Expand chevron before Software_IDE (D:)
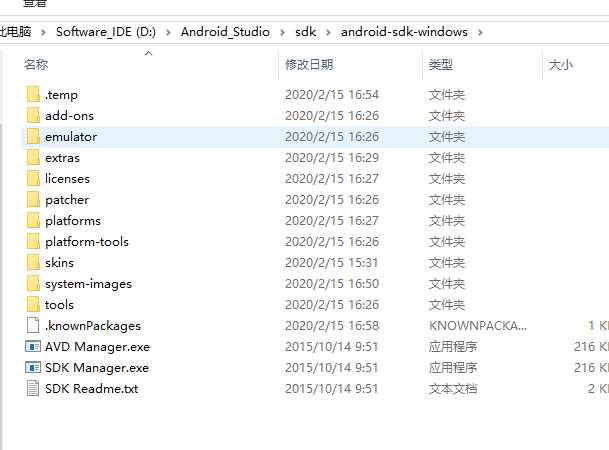609x450 pixels. pyautogui.click(x=43, y=32)
